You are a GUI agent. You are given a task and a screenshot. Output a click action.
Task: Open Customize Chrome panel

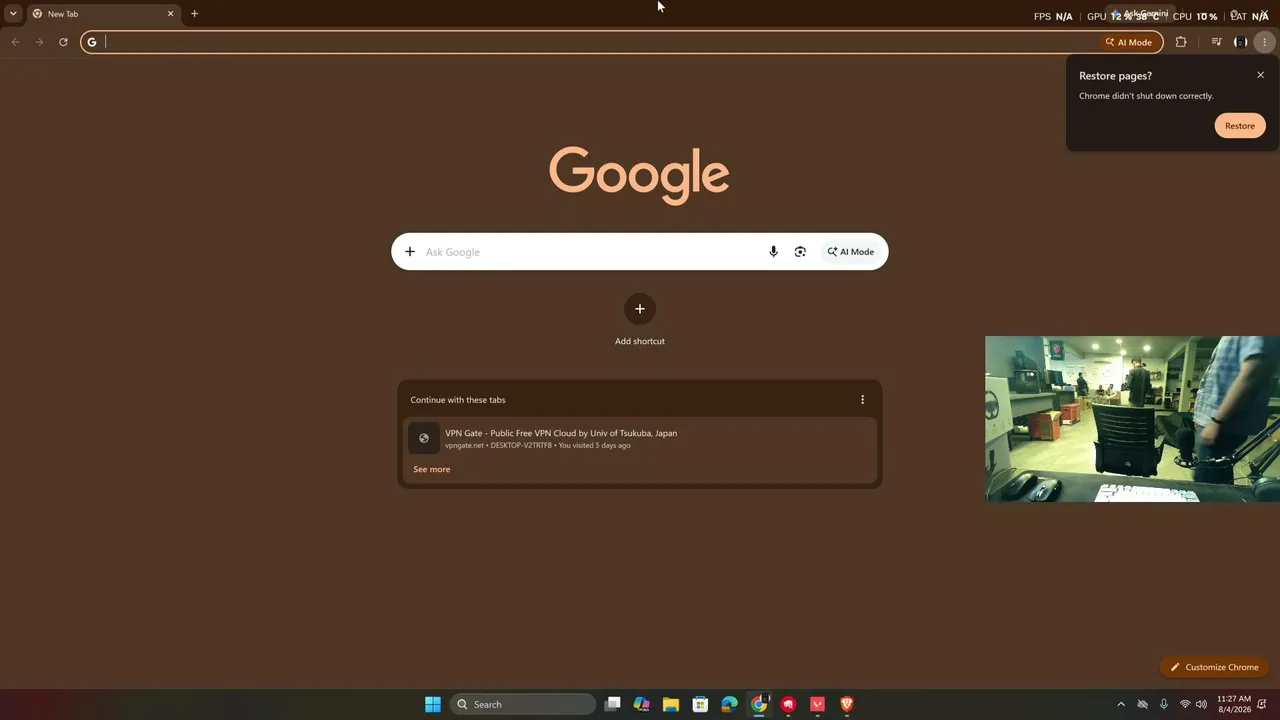point(1215,667)
